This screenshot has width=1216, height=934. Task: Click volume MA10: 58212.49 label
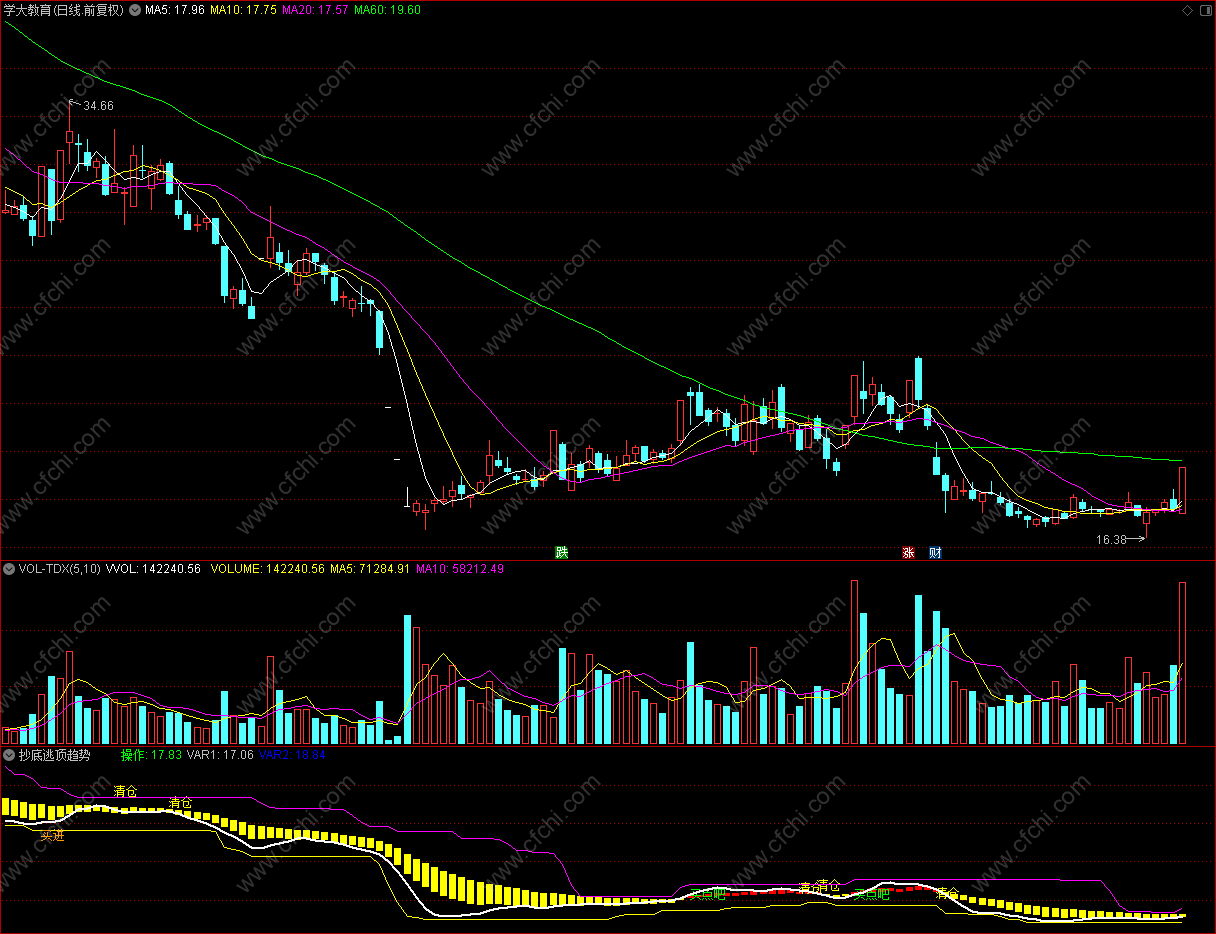(x=460, y=568)
